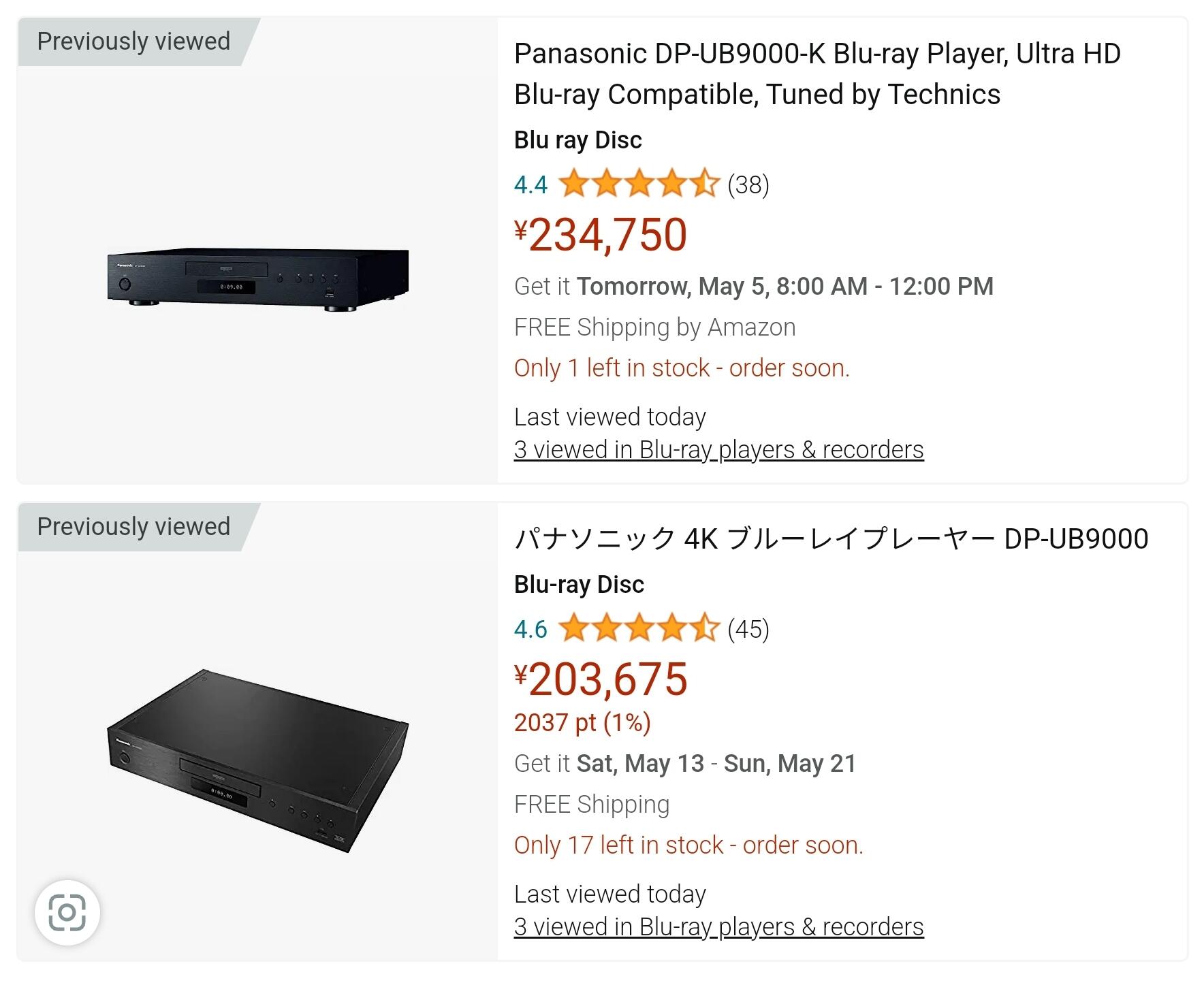Image resolution: width=1204 pixels, height=1002 pixels.
Task: Click the "Previously viewed" badge on first product
Action: [x=133, y=42]
